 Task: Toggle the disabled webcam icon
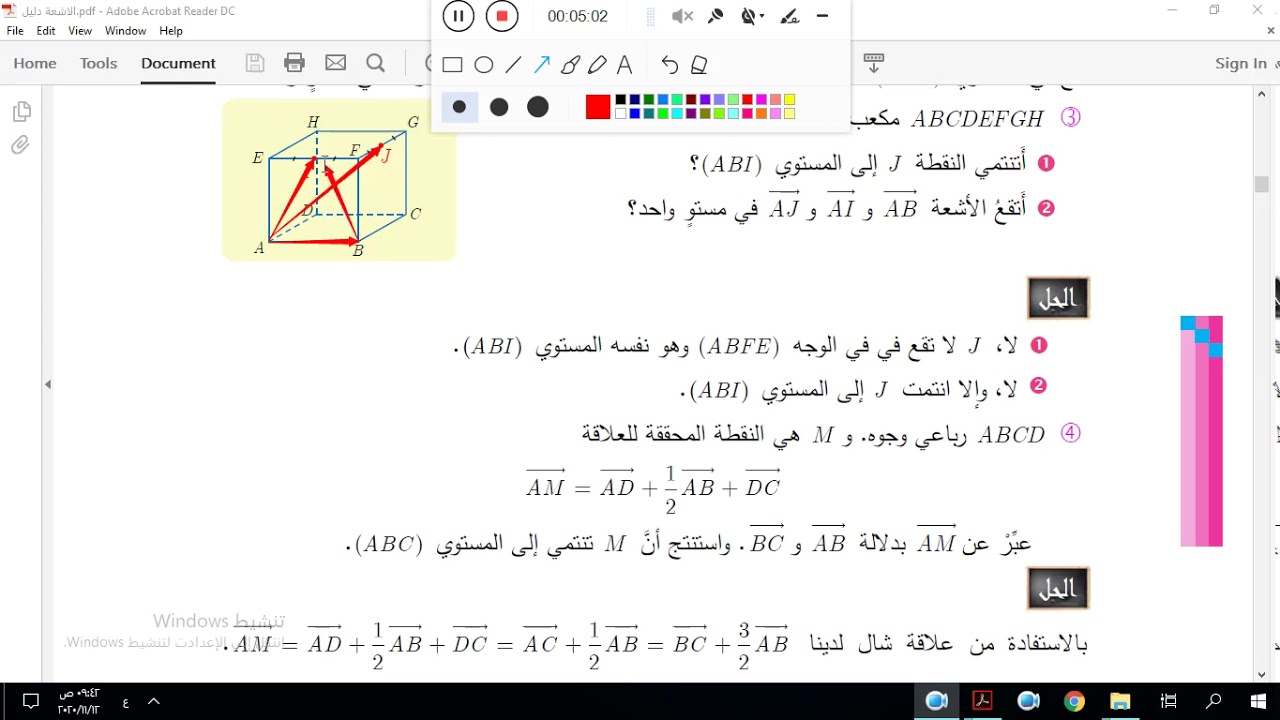click(x=748, y=16)
